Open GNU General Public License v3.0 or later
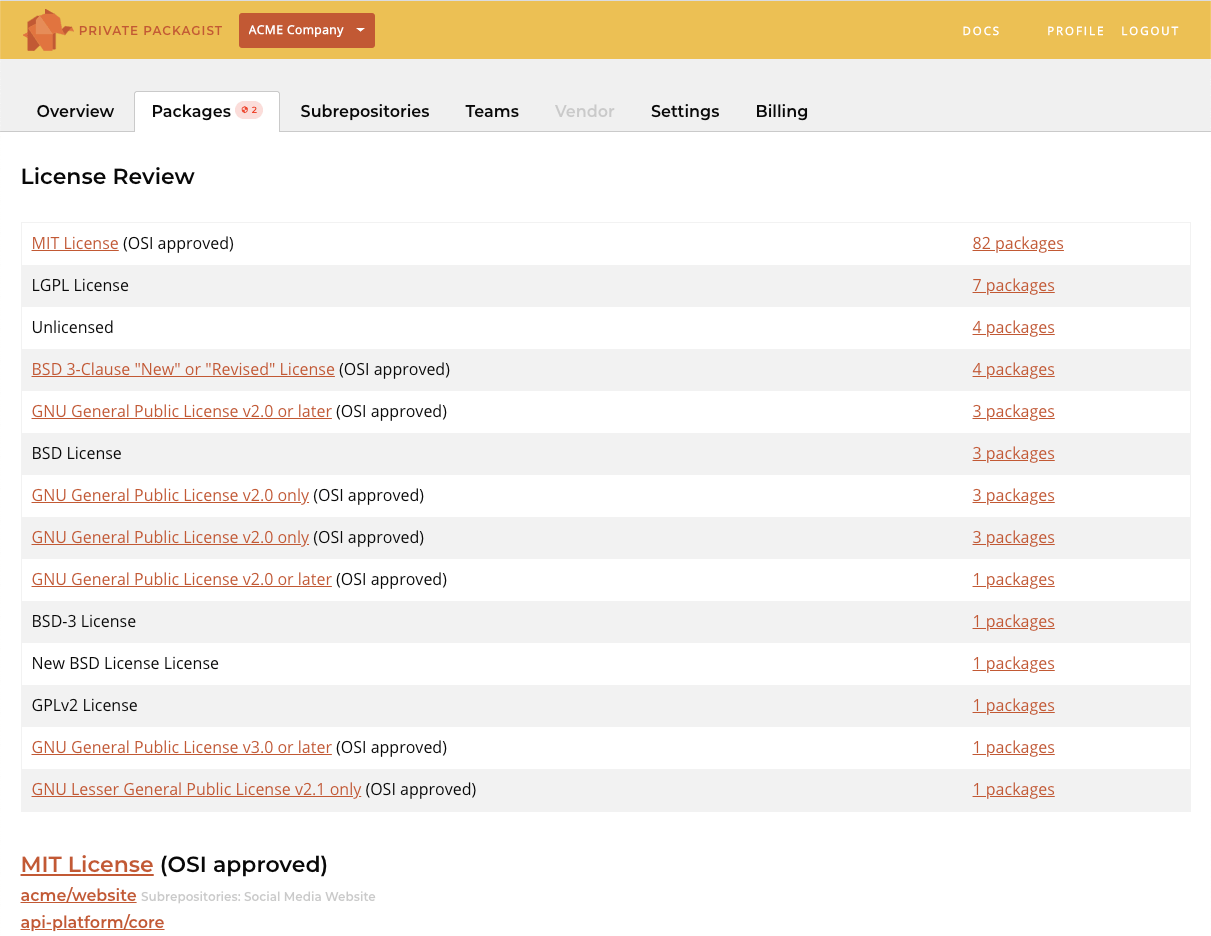The width and height of the screenshot is (1211, 936). 181,747
